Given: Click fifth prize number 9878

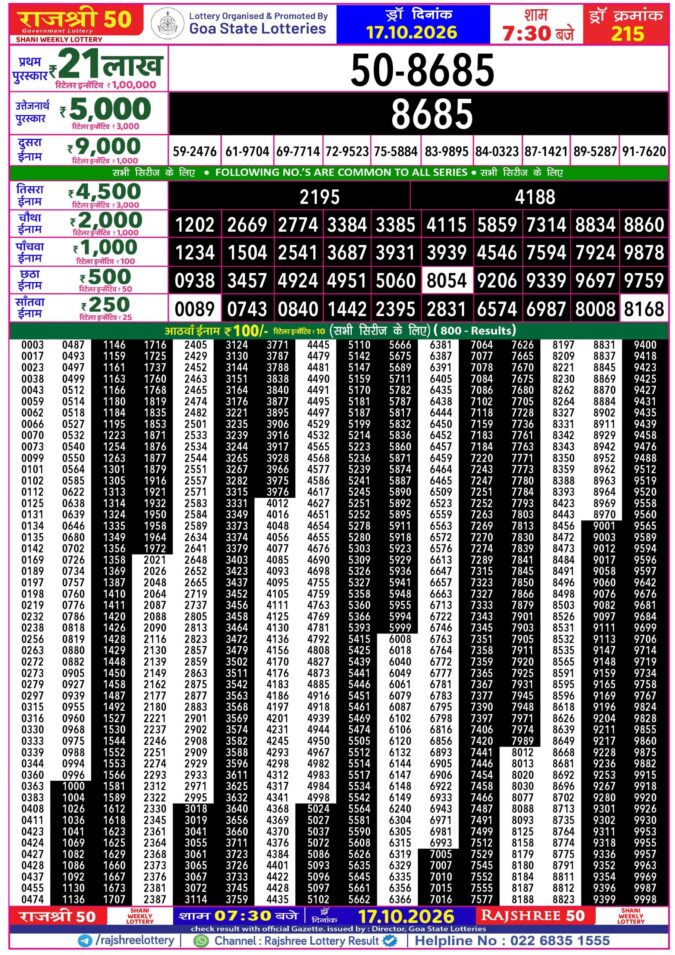Looking at the screenshot, I should pyautogui.click(x=644, y=252).
